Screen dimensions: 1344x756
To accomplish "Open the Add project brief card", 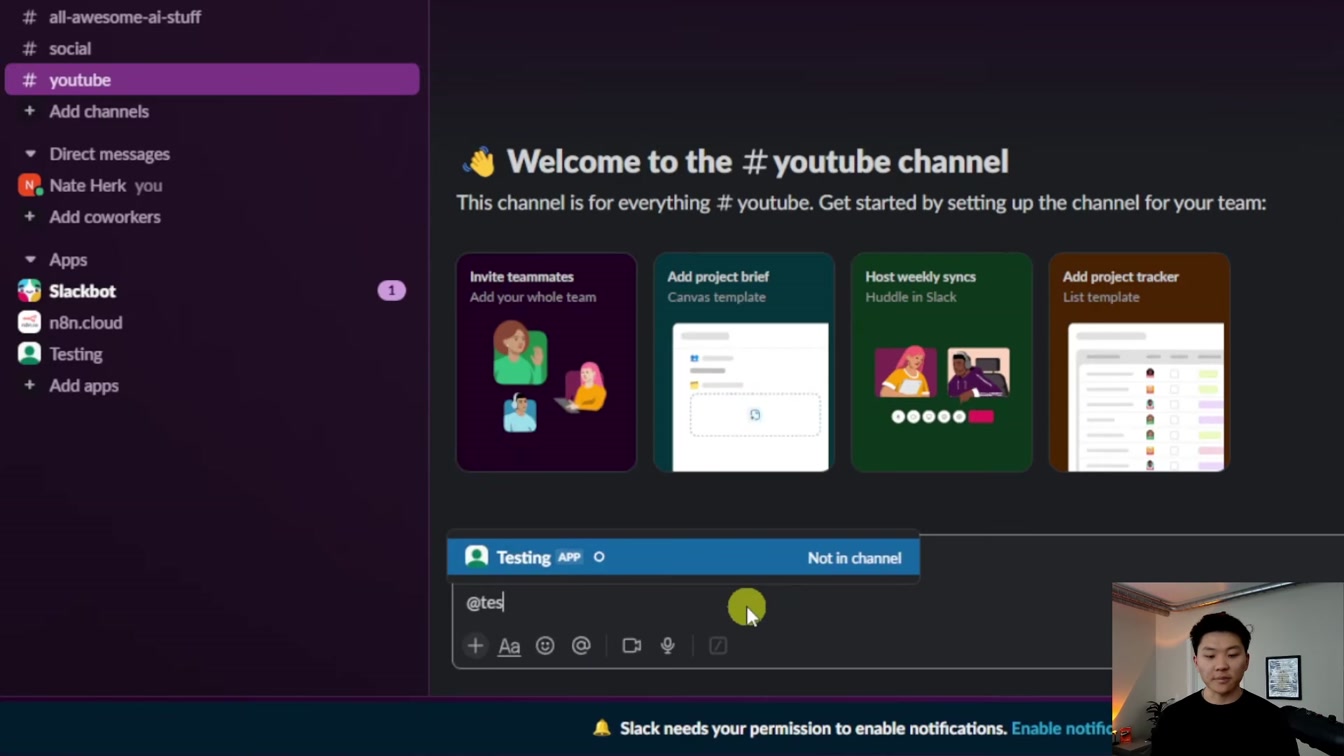I will pos(744,362).
